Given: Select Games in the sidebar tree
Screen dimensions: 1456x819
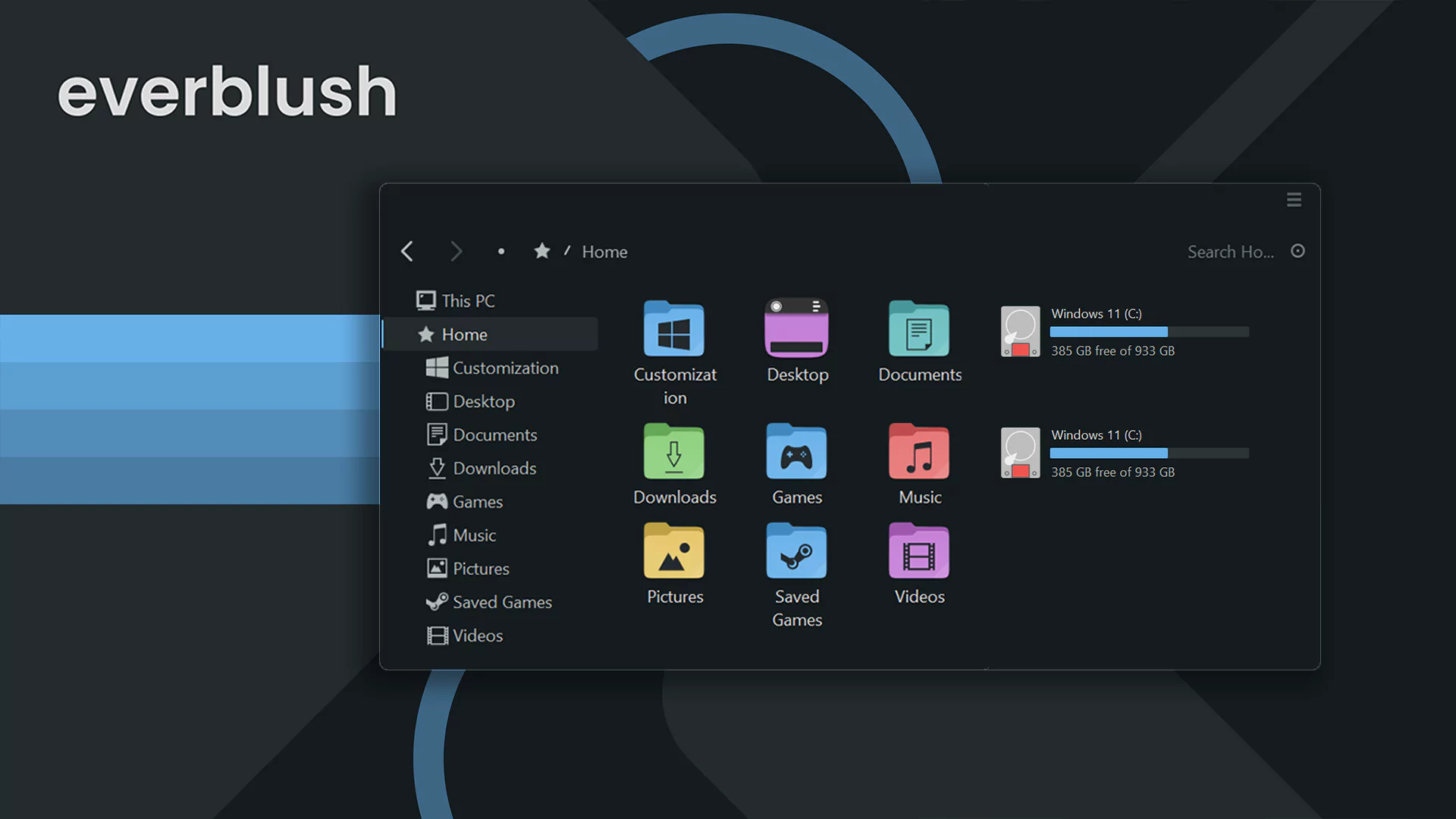Looking at the screenshot, I should (x=477, y=501).
